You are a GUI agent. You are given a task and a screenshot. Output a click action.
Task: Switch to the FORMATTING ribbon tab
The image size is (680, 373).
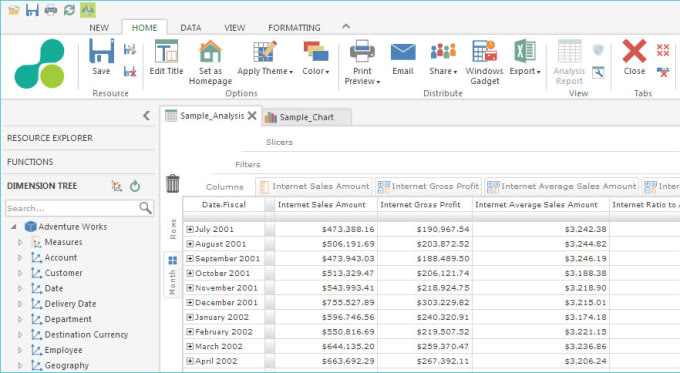pyautogui.click(x=294, y=28)
